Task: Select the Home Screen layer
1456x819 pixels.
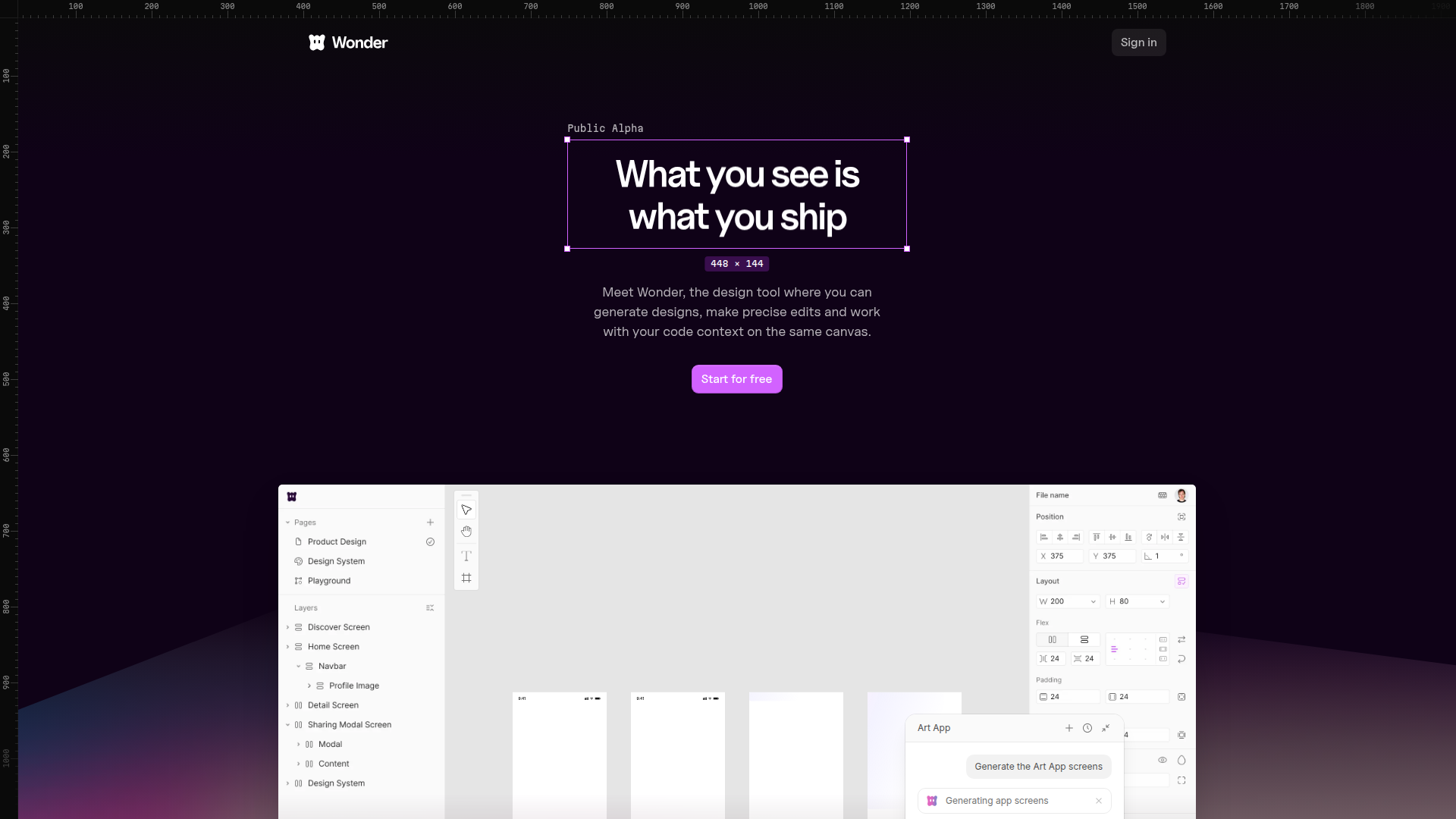Action: point(333,647)
